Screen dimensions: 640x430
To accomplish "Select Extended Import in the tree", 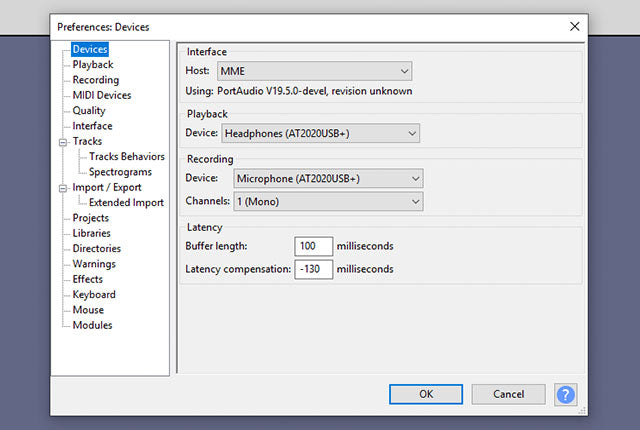I will click(126, 203).
